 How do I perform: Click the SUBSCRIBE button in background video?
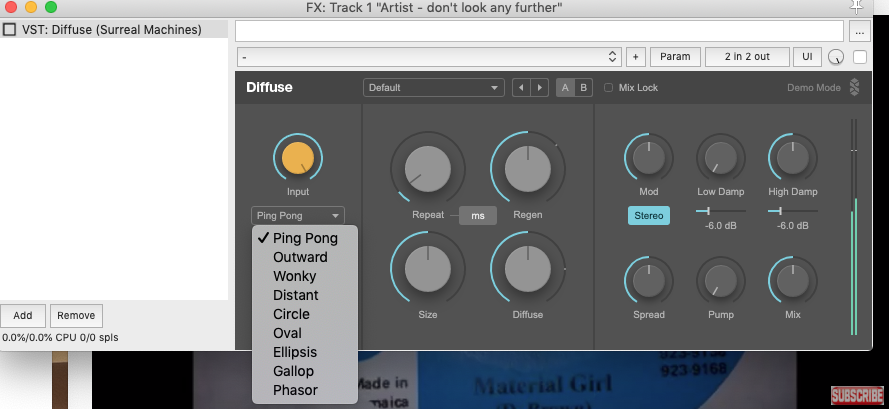coord(857,395)
